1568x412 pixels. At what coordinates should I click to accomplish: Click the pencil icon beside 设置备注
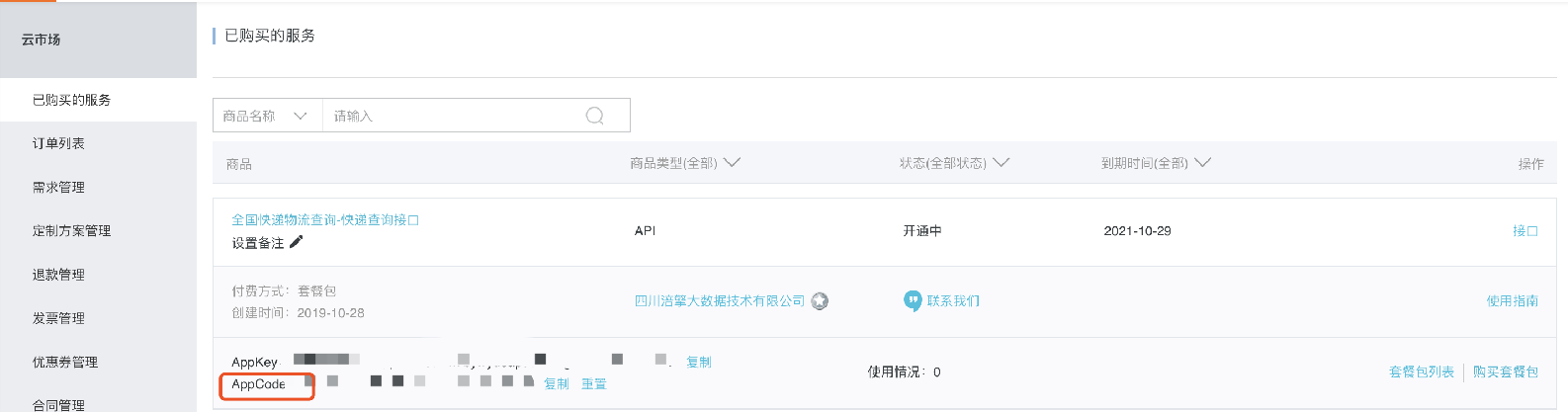point(296,242)
